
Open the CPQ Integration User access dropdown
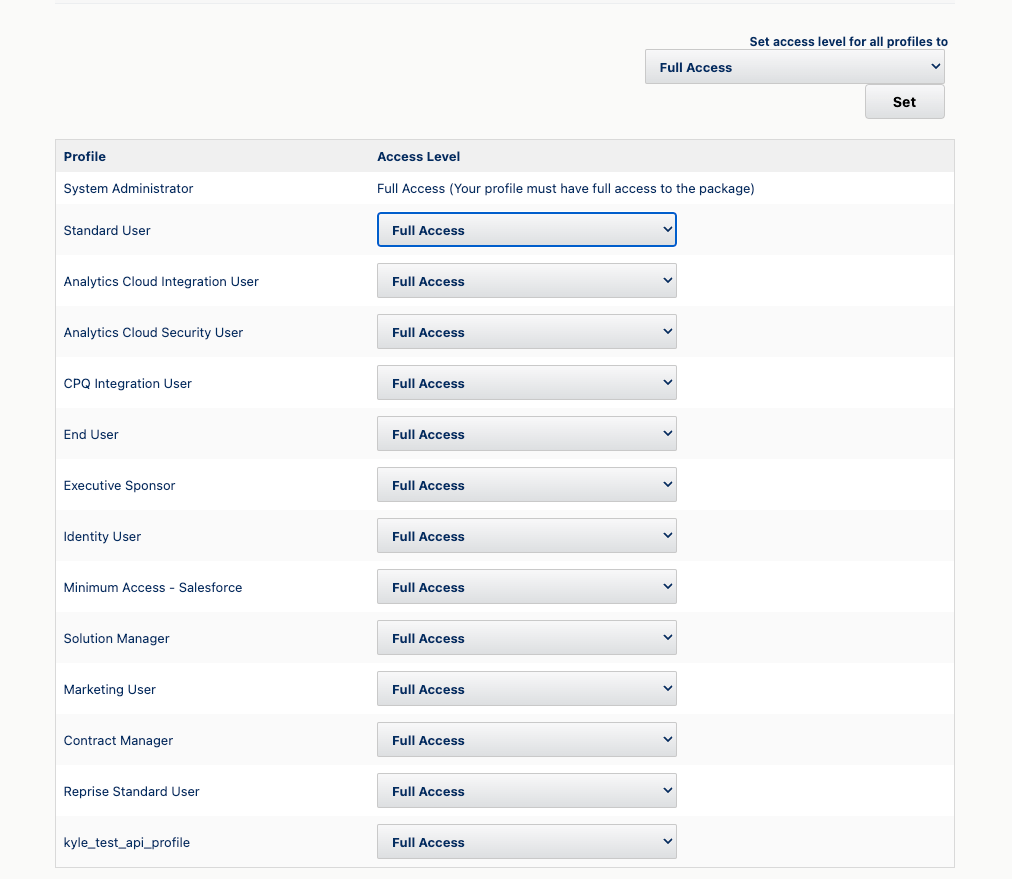[x=527, y=382]
